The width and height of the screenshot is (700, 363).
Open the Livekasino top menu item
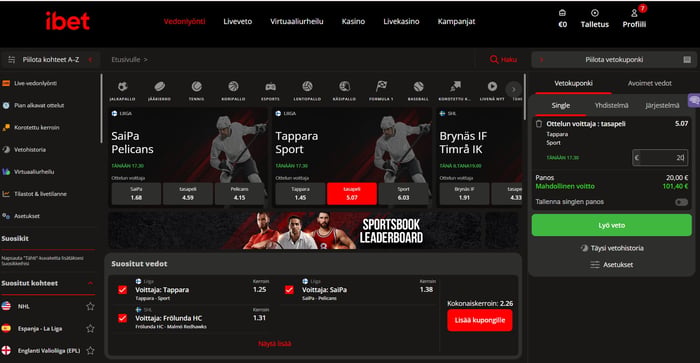pos(401,21)
